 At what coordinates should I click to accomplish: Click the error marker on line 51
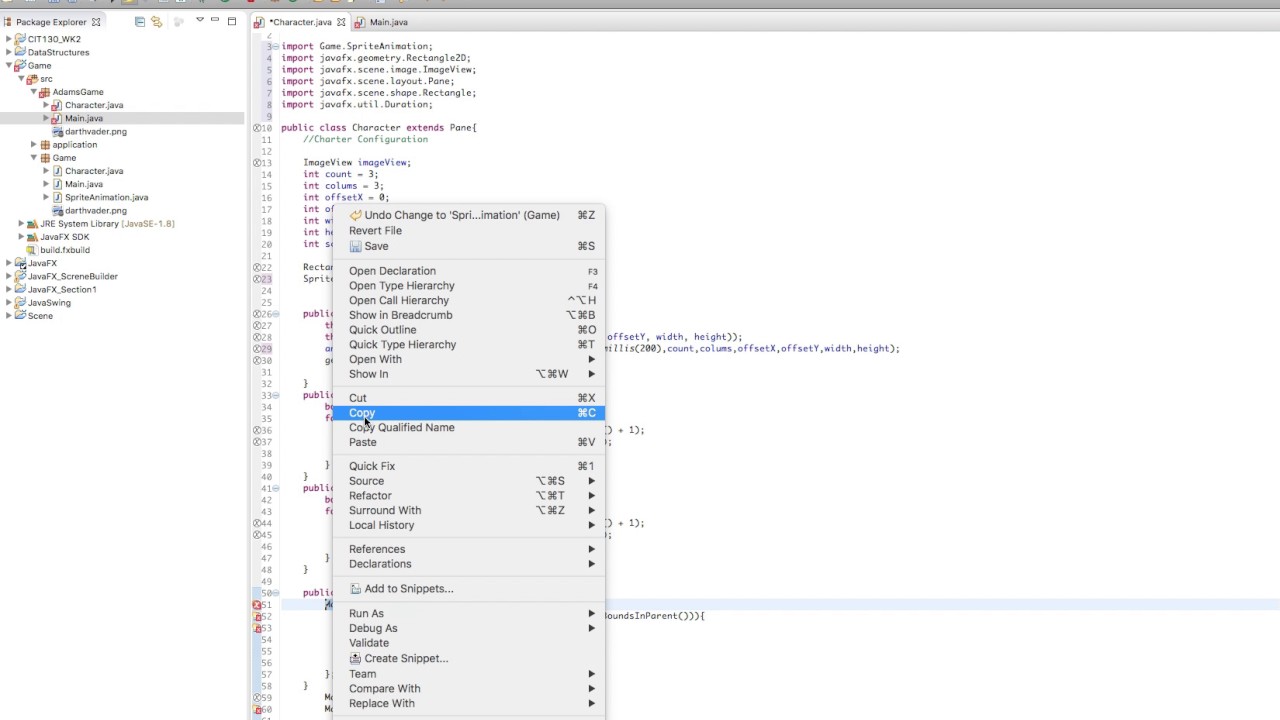pos(257,605)
